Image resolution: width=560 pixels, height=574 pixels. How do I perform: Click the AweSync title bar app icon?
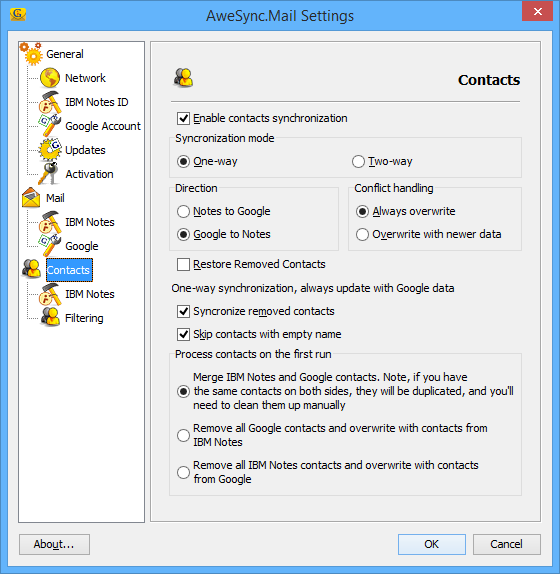tap(18, 15)
